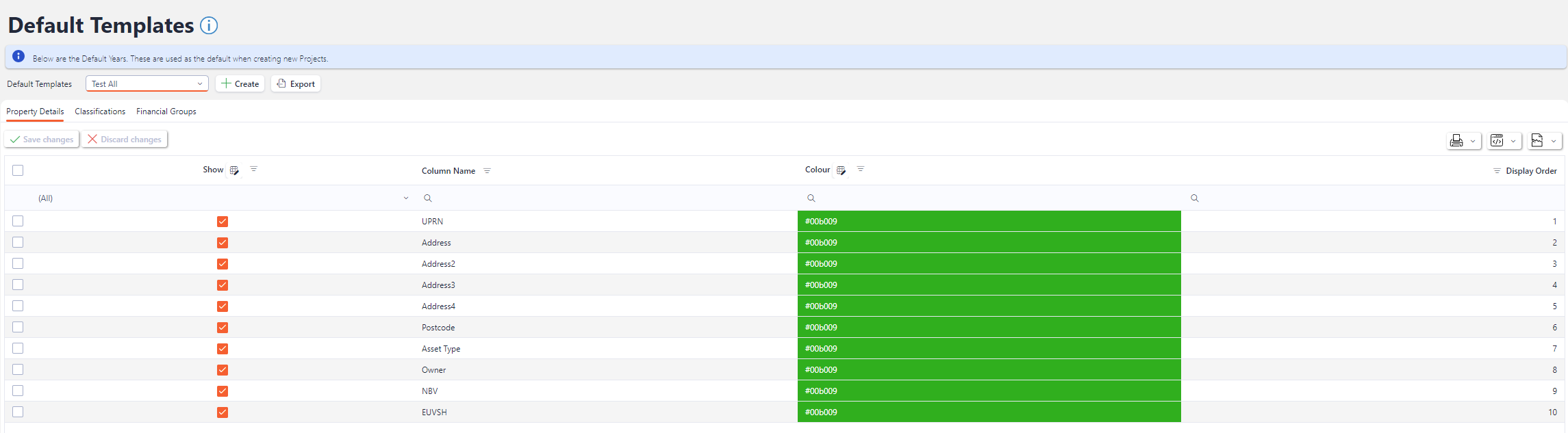Click the bulk edit icon next to Show
This screenshot has height=433, width=1568.
tap(234, 170)
